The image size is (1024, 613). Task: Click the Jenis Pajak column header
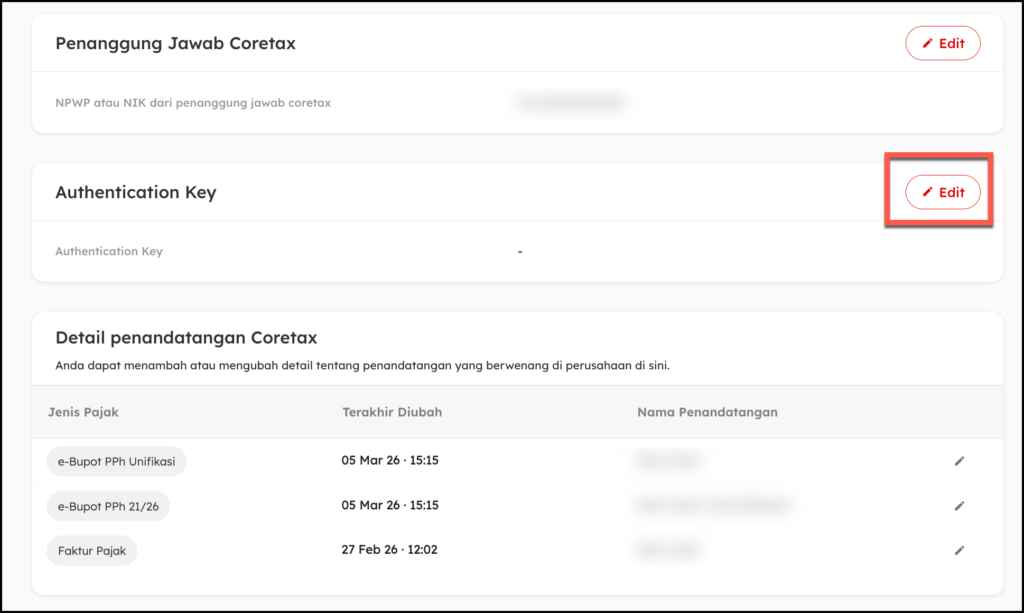[x=83, y=412]
